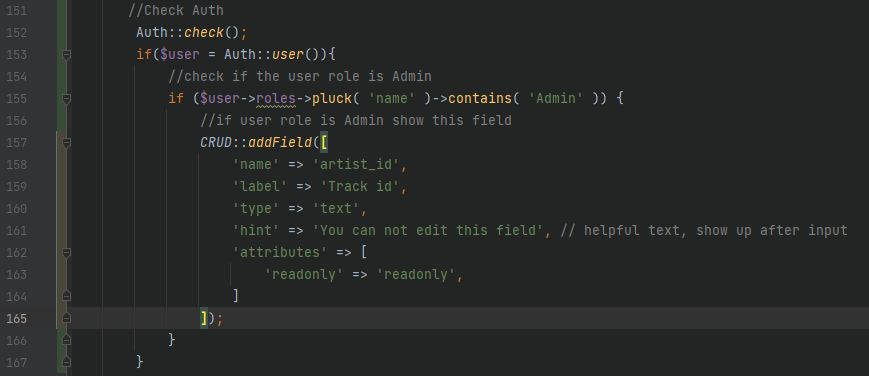The height and width of the screenshot is (376, 869).
Task: Click the Auth::check() call on line 152
Action: [188, 33]
